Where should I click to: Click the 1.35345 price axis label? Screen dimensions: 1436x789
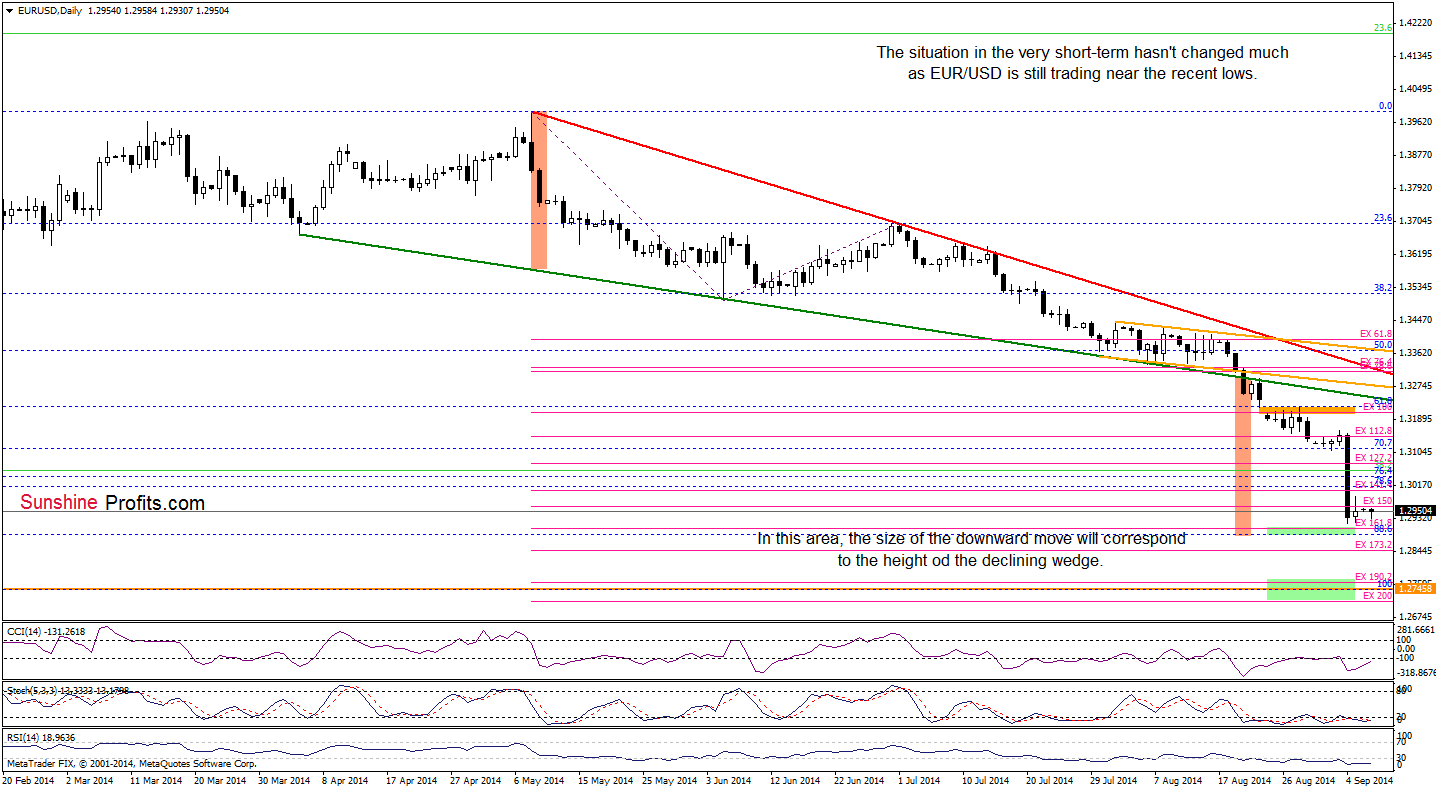coord(1414,286)
